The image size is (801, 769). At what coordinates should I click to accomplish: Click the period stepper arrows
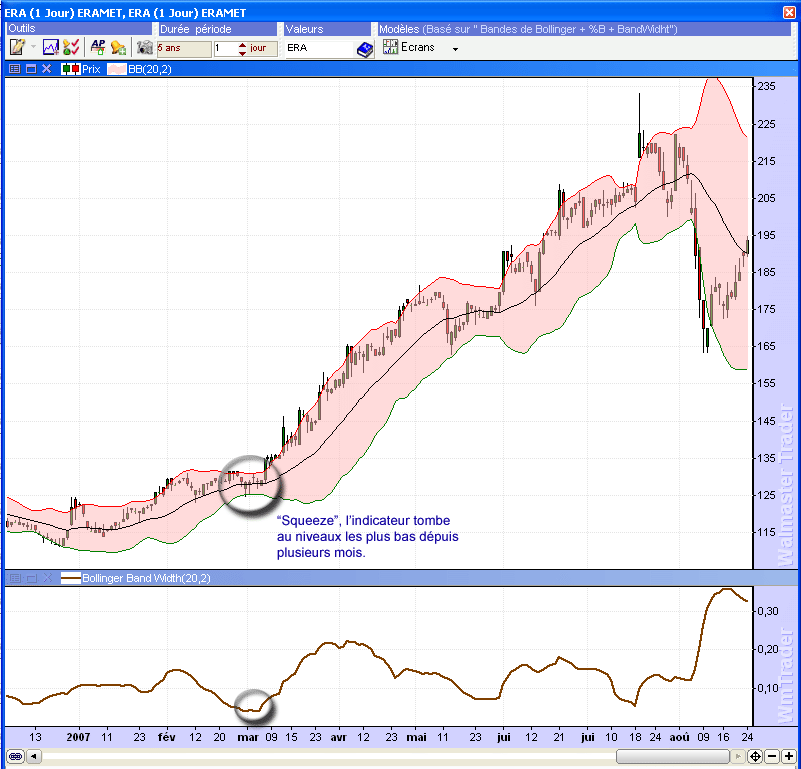[x=242, y=49]
